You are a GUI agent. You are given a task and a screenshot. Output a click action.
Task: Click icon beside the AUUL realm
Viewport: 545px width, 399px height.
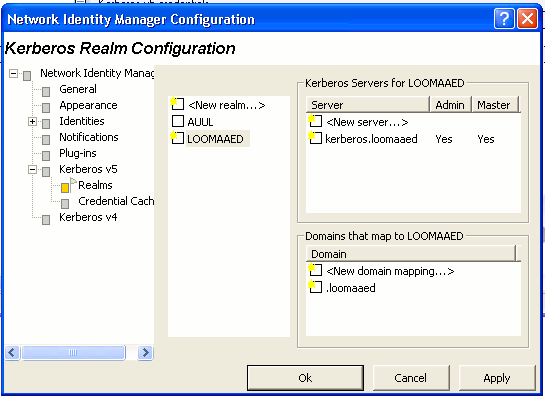(178, 121)
